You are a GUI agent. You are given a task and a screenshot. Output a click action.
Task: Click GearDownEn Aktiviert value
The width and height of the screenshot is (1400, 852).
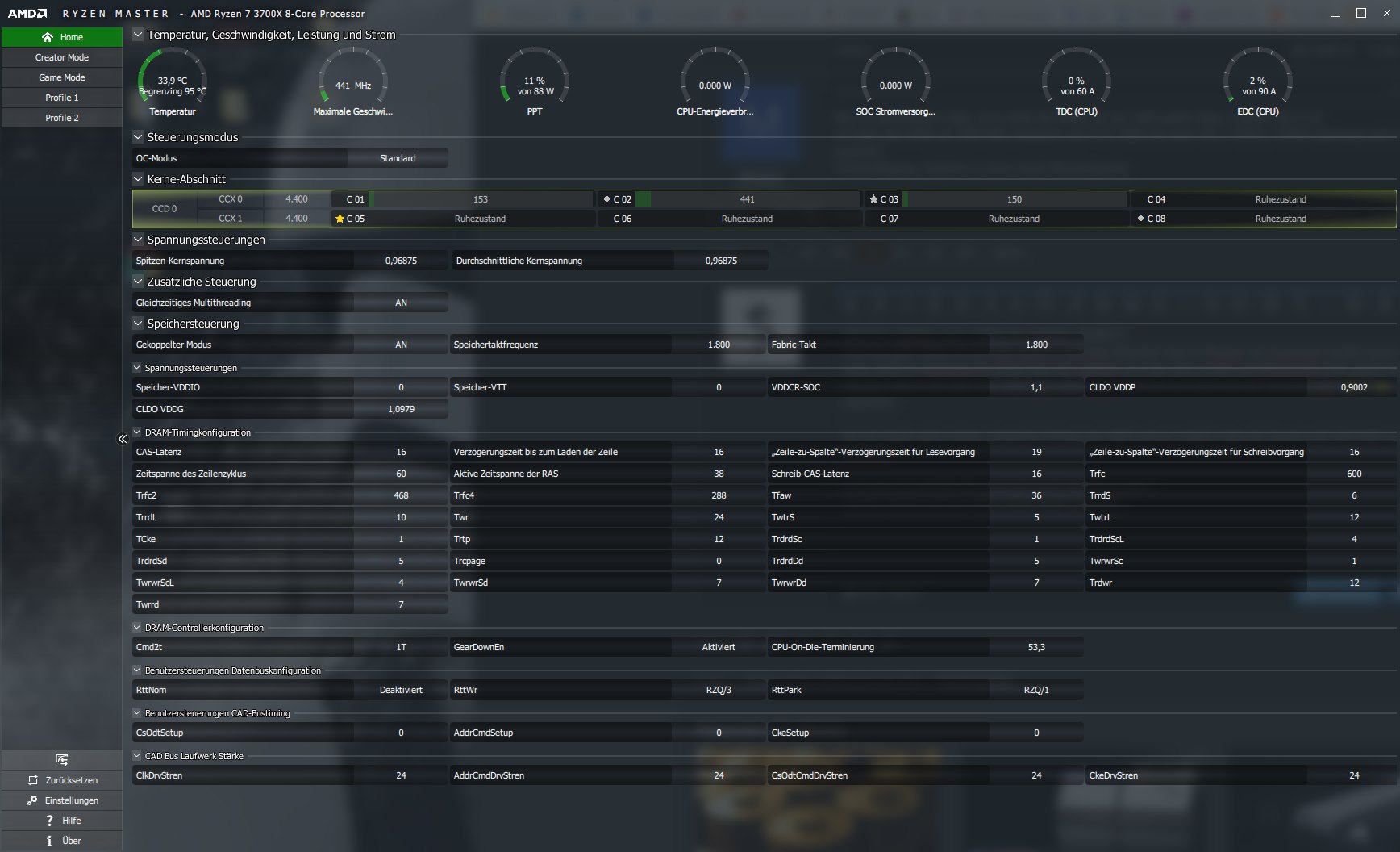click(719, 647)
